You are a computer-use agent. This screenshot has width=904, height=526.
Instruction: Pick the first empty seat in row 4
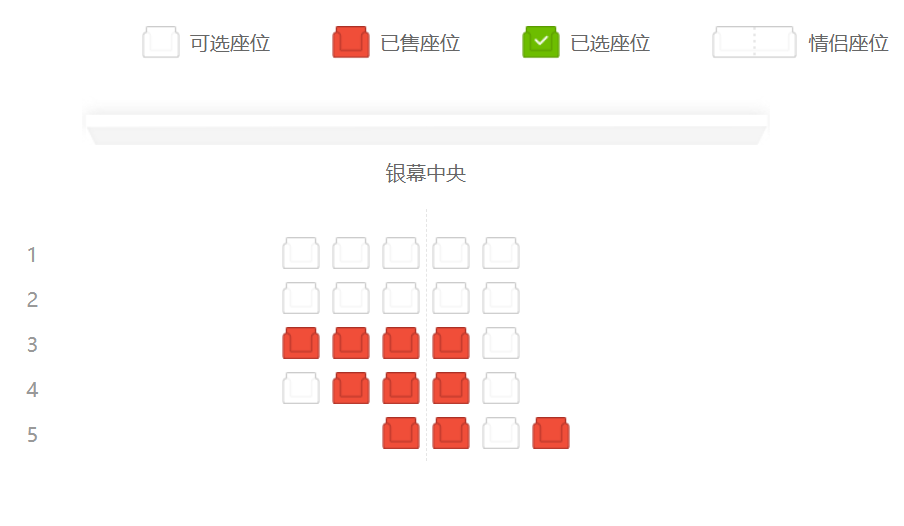[x=301, y=388]
